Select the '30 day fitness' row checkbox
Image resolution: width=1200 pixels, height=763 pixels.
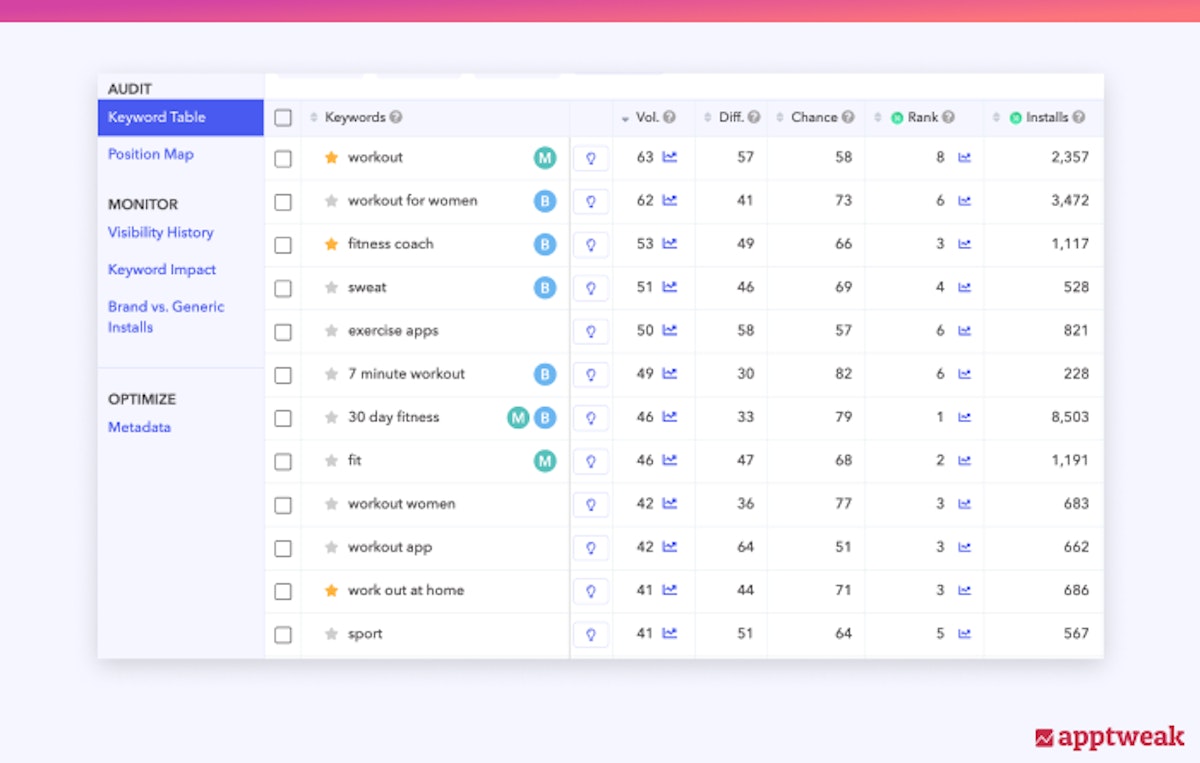[283, 418]
